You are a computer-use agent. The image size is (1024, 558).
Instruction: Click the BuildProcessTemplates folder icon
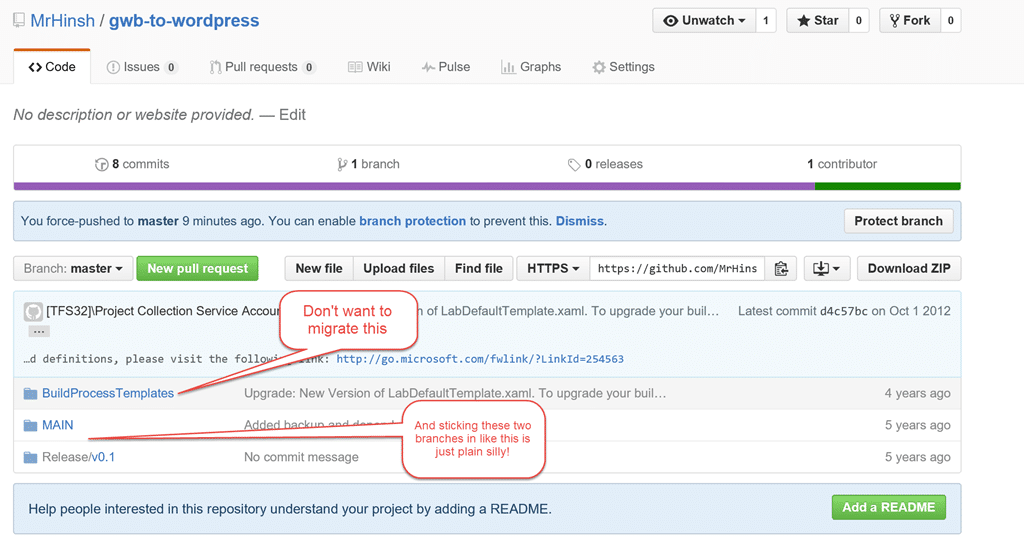pos(30,393)
